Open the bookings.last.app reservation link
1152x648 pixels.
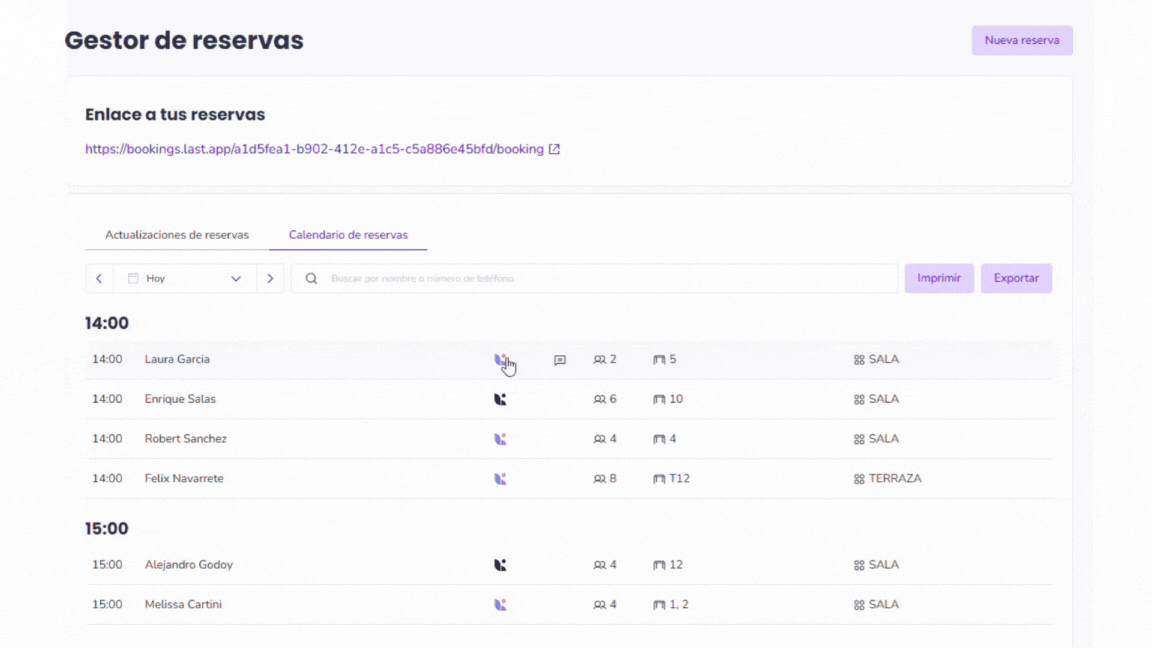coord(314,150)
